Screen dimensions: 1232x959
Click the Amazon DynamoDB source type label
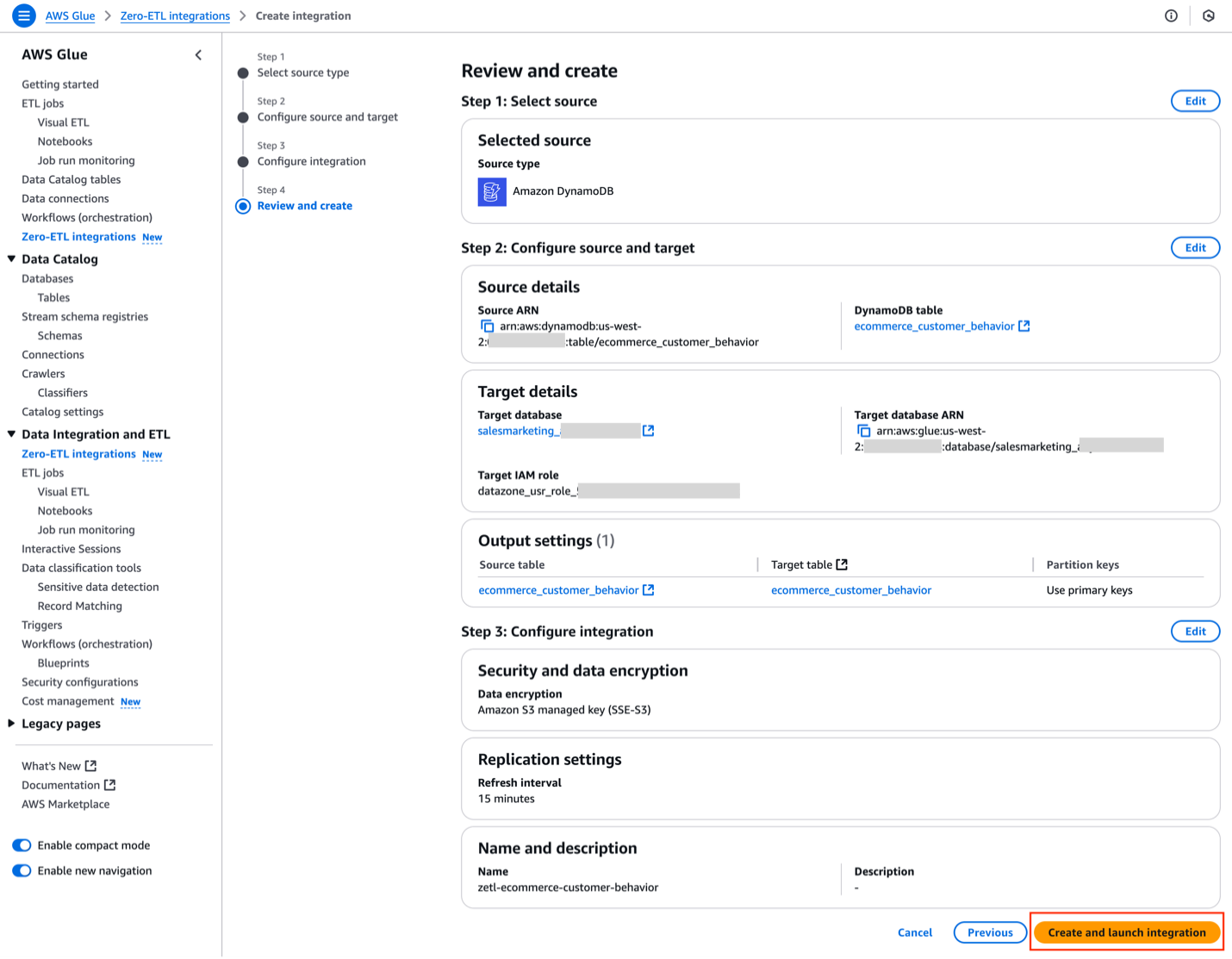click(563, 191)
